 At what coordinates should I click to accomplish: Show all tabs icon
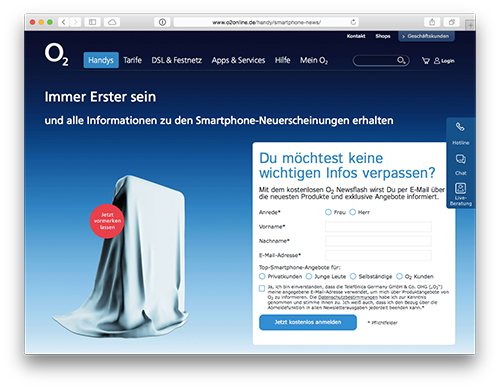point(452,22)
